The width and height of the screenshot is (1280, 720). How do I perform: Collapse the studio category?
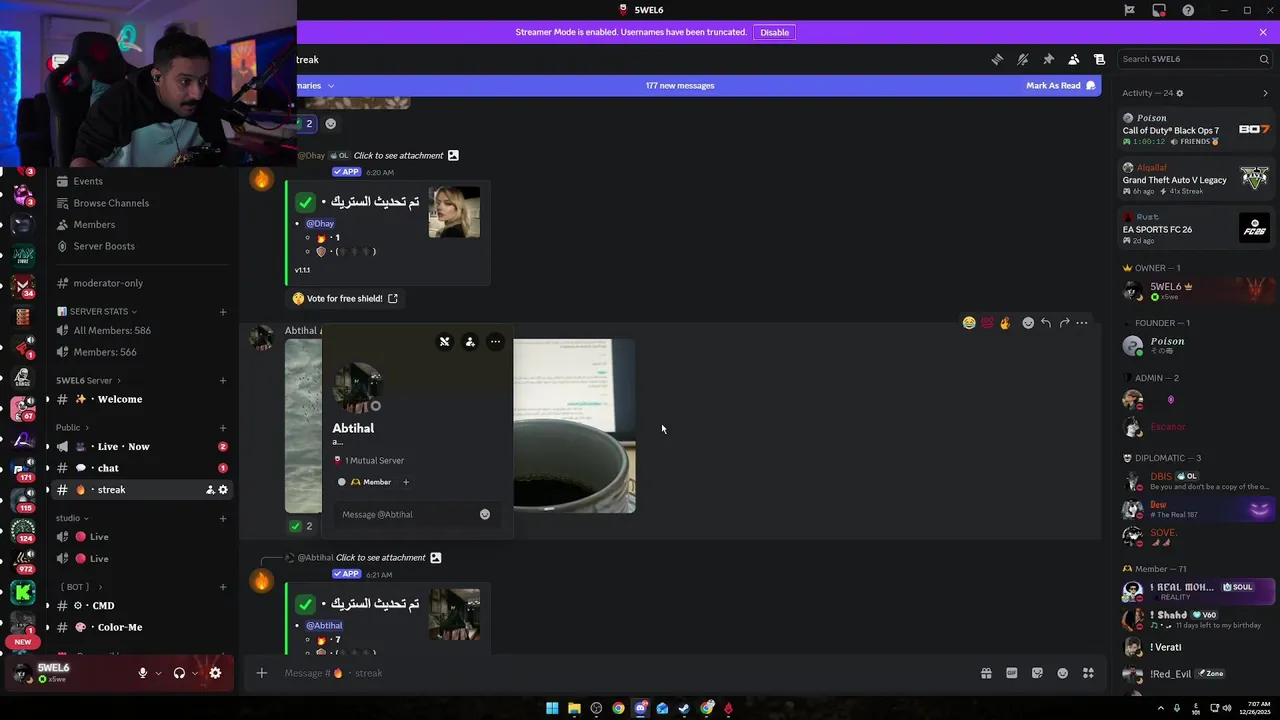pyautogui.click(x=72, y=518)
